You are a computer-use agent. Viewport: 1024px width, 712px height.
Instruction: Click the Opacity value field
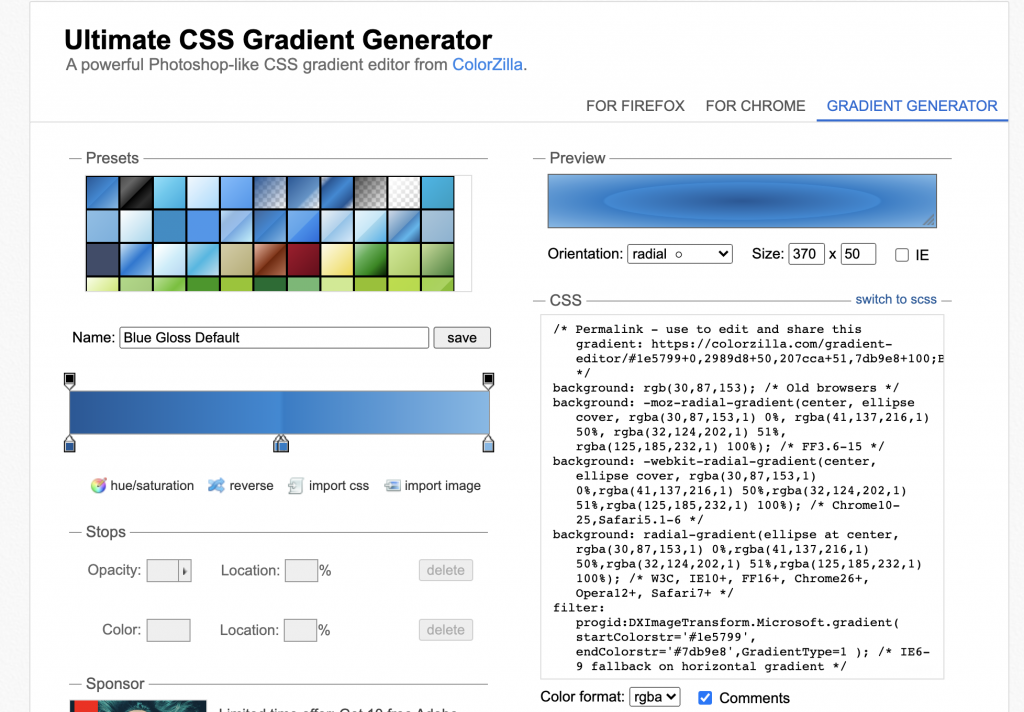[x=163, y=571]
